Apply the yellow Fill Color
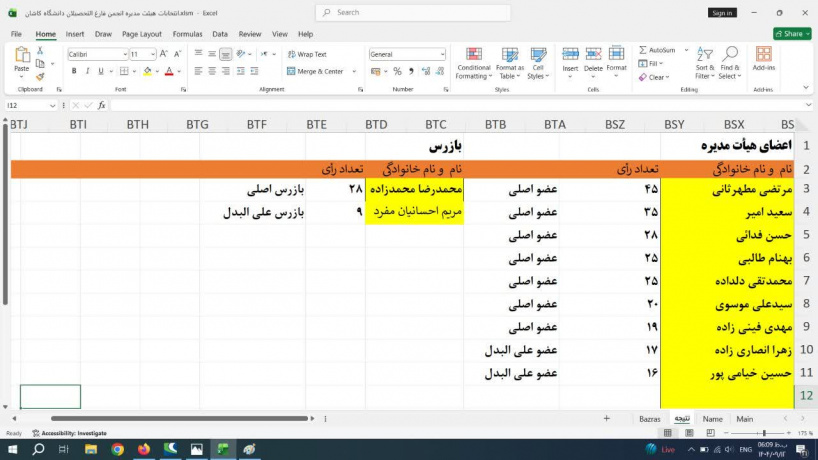The height and width of the screenshot is (460, 818). pos(148,71)
